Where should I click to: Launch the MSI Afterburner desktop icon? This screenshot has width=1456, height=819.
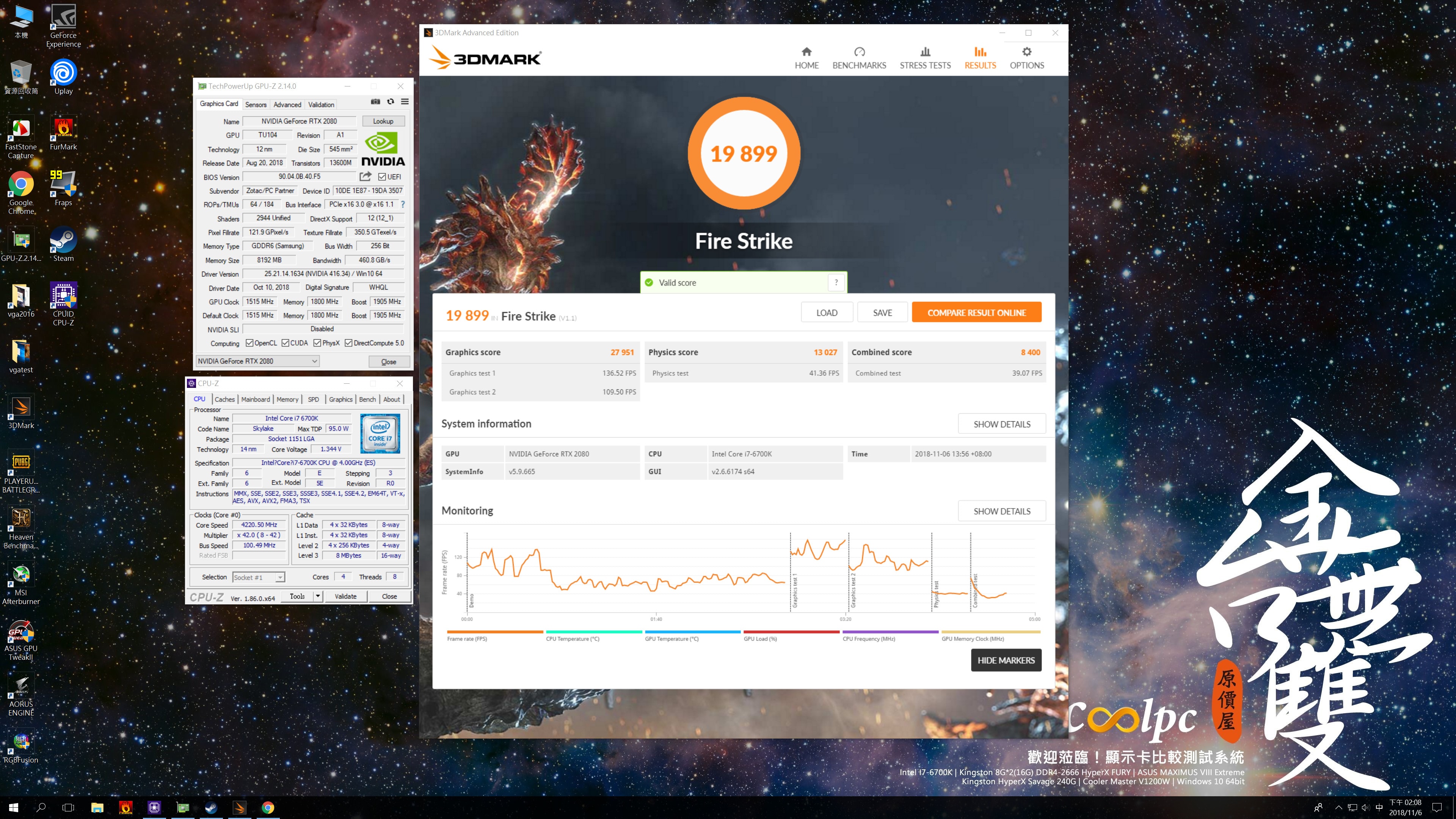tap(21, 583)
